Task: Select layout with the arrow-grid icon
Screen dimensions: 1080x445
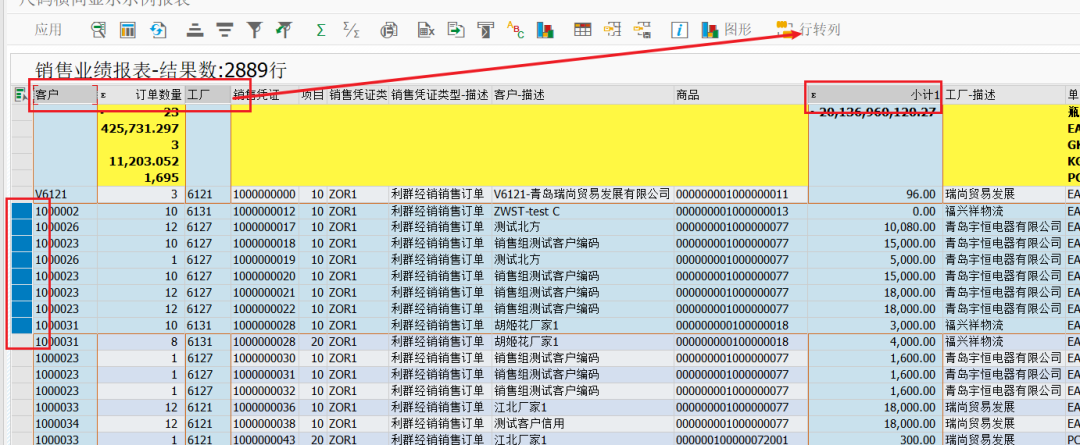Action: [612, 30]
